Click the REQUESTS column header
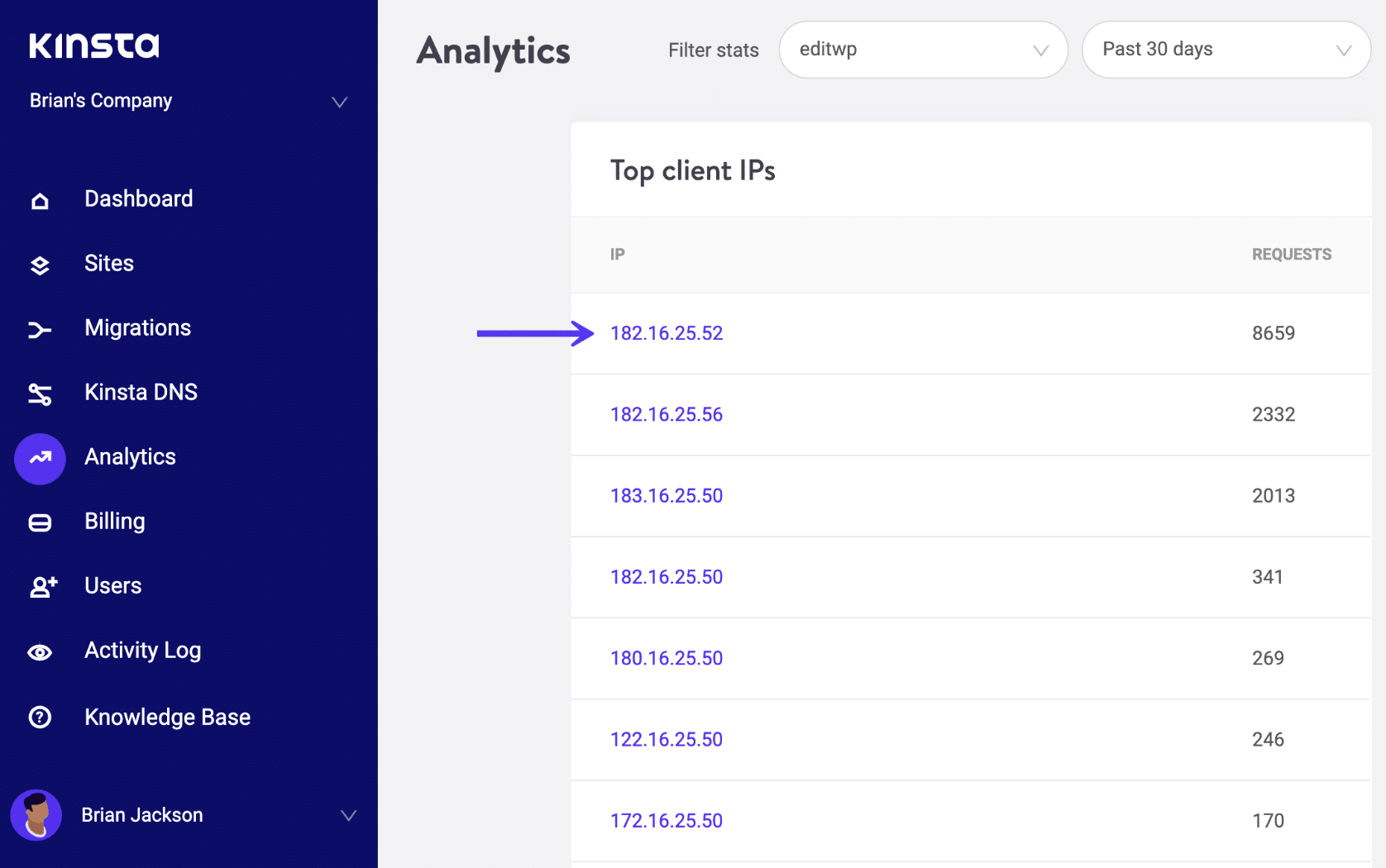 click(1291, 254)
